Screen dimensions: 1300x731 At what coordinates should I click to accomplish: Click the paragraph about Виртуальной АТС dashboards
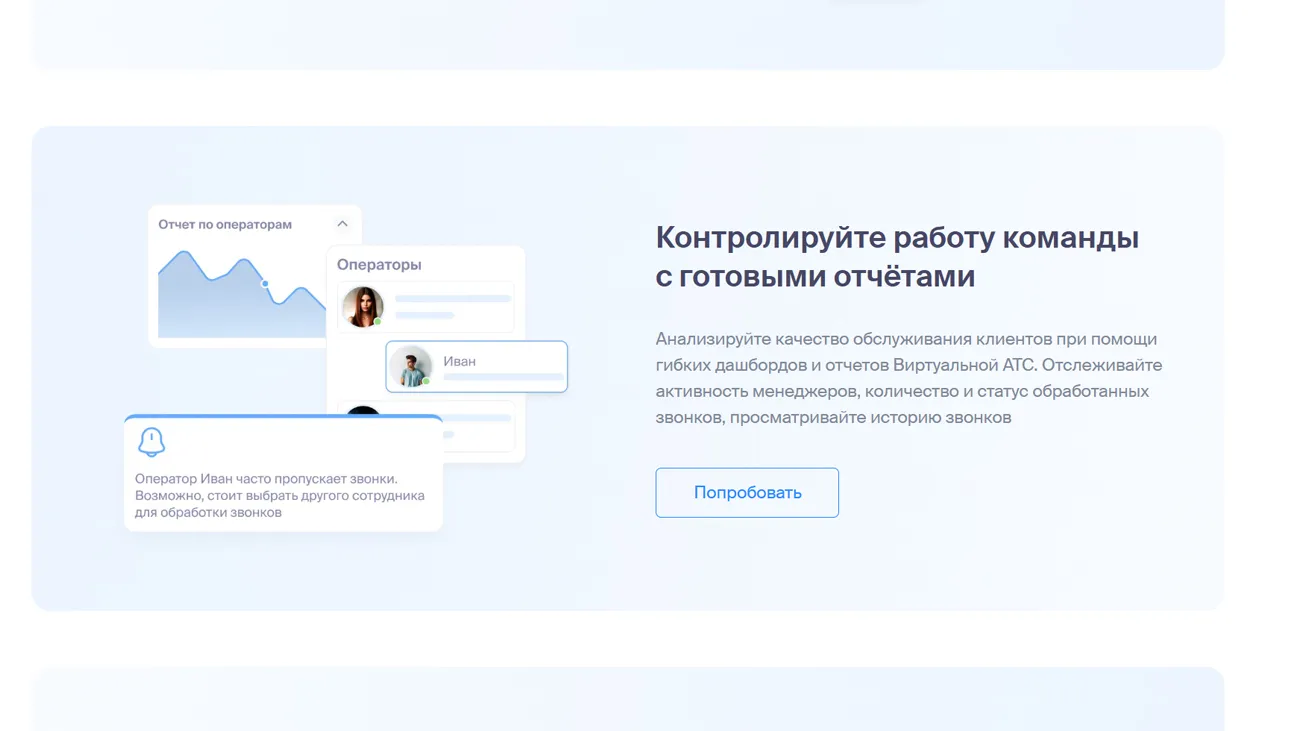coord(908,378)
